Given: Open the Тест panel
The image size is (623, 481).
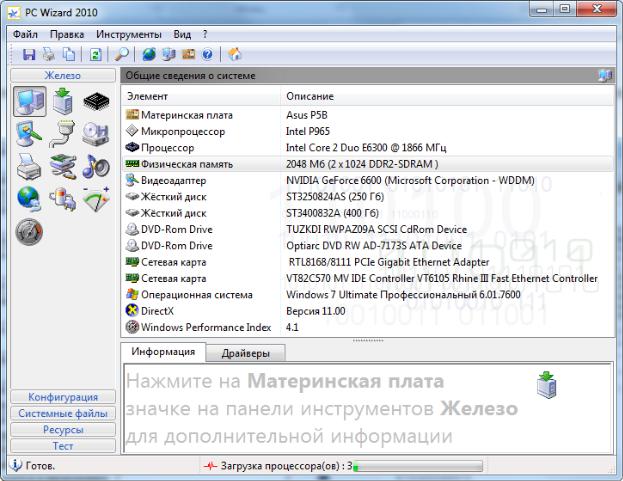Looking at the screenshot, I should [x=63, y=446].
